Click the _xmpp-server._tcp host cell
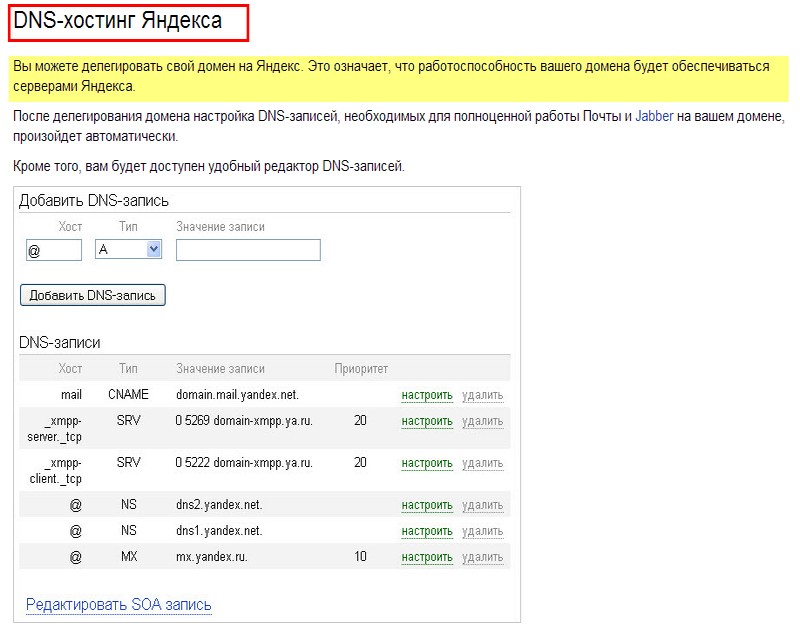The height and width of the screenshot is (641, 800). [55, 429]
